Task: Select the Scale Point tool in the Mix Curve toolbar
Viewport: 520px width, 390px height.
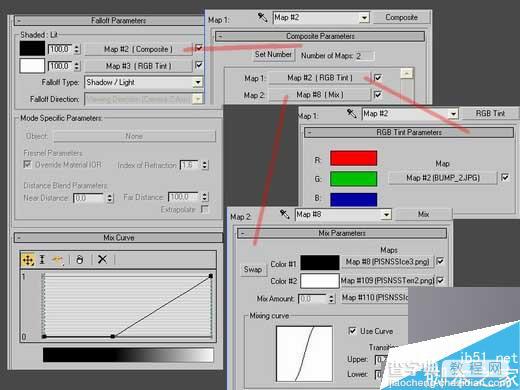Action: tap(42, 260)
